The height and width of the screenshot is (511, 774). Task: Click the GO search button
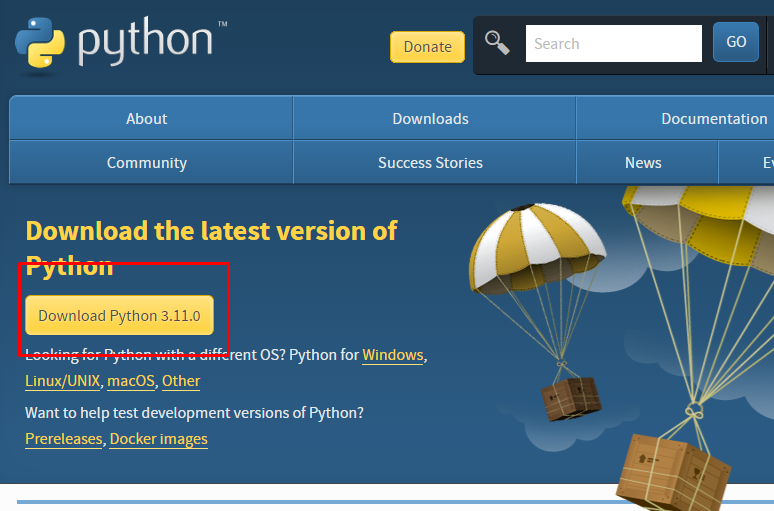[735, 42]
